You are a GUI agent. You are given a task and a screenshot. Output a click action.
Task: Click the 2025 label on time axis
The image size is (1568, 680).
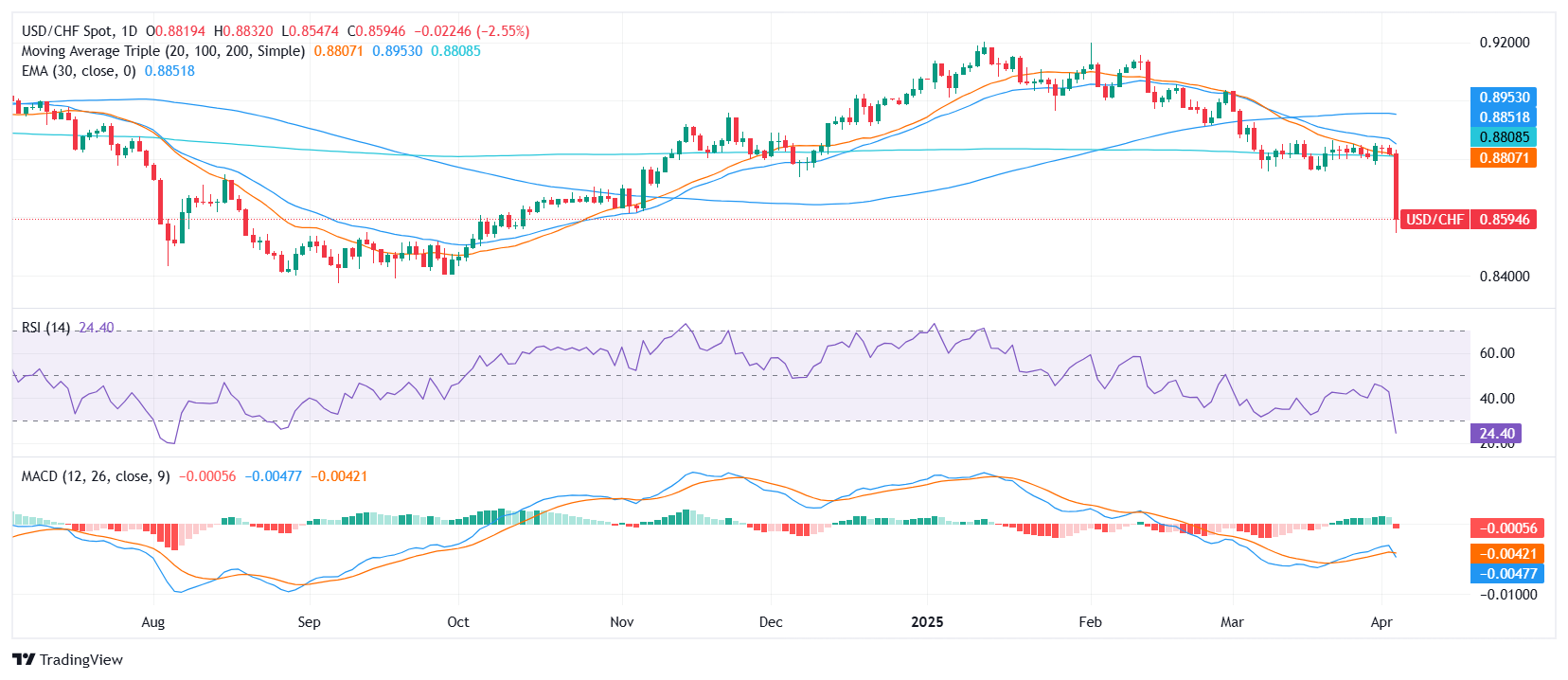927,622
